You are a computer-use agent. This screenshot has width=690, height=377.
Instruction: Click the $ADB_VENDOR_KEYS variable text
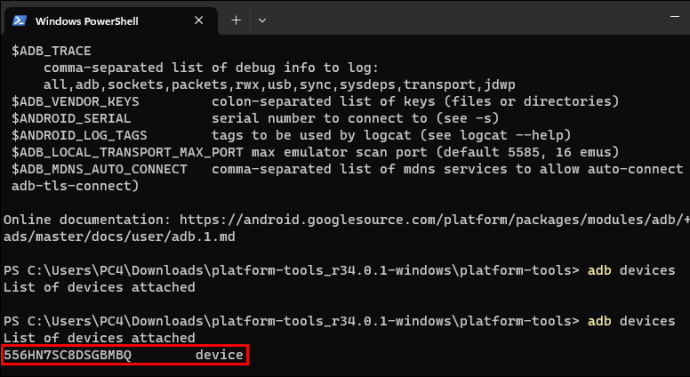[x=75, y=102]
